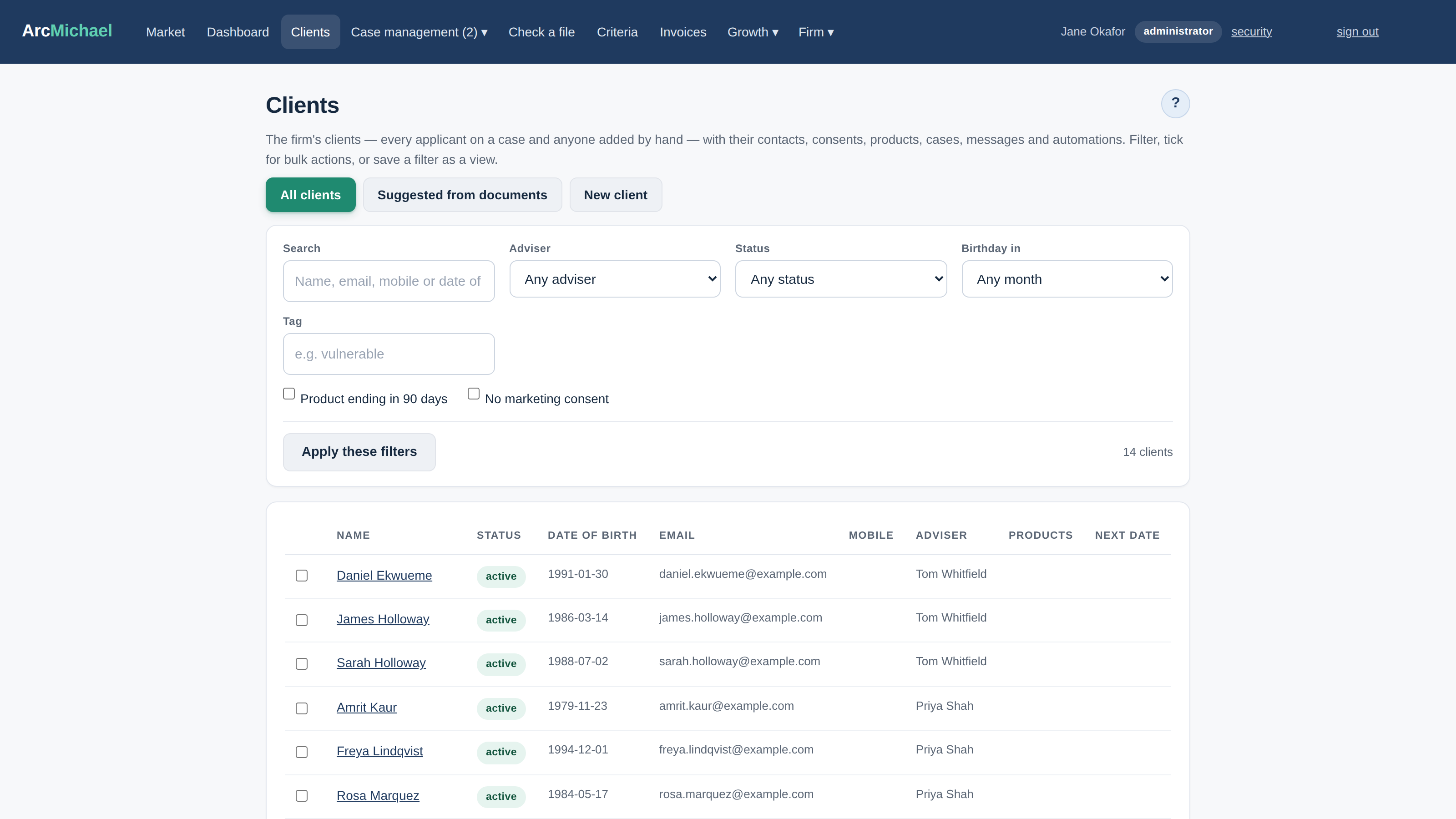The height and width of the screenshot is (819, 1456).
Task: Tick the Product ending in 90 days checkbox
Action: point(289,394)
